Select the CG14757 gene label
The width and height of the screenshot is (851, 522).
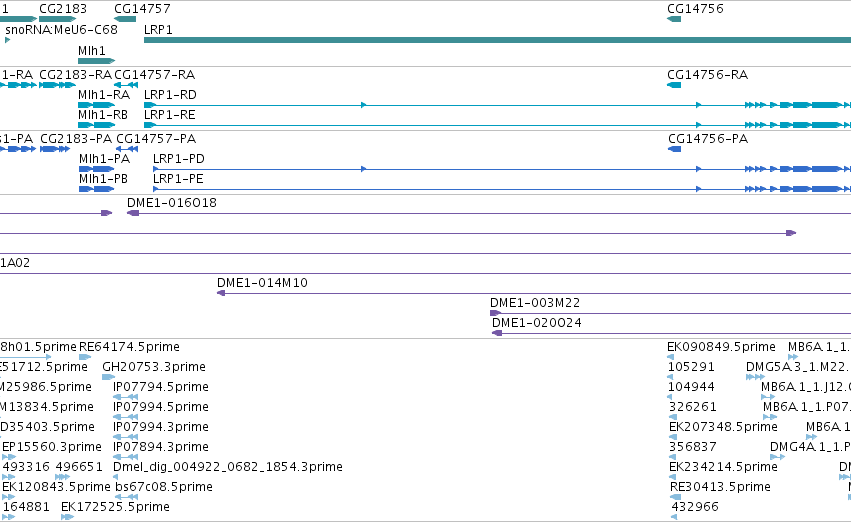click(142, 9)
